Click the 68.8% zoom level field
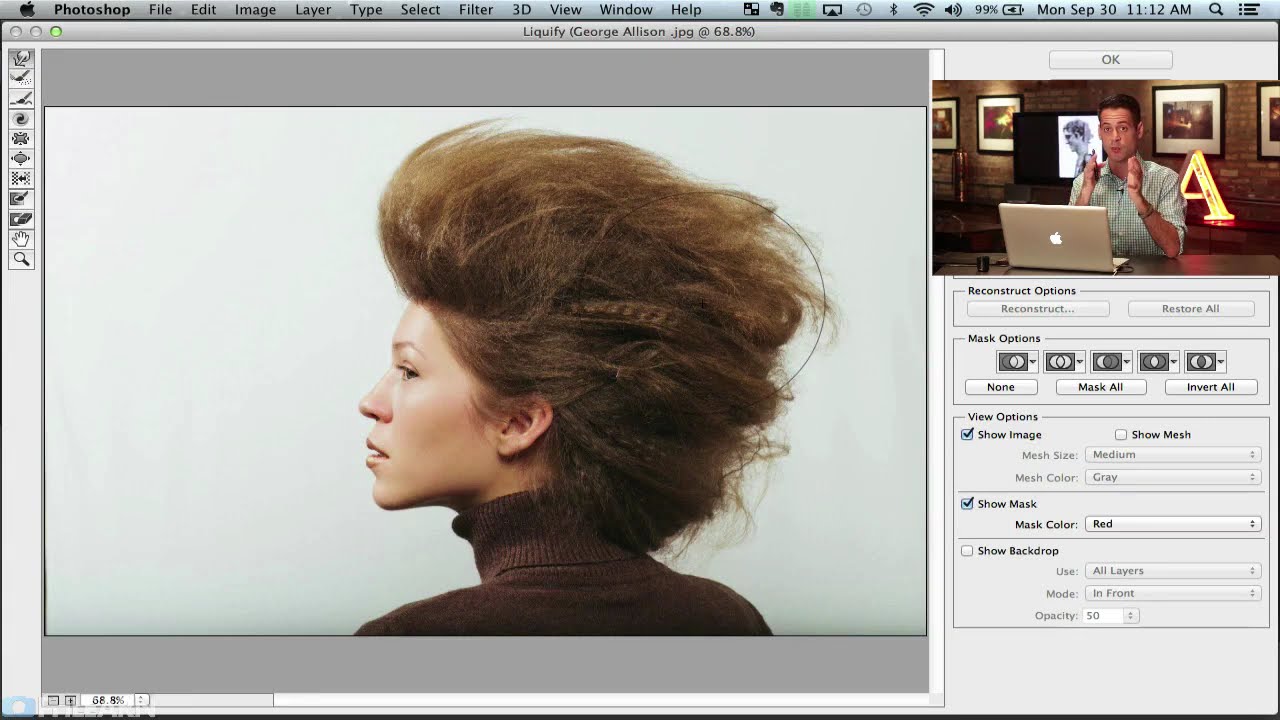 pos(108,700)
